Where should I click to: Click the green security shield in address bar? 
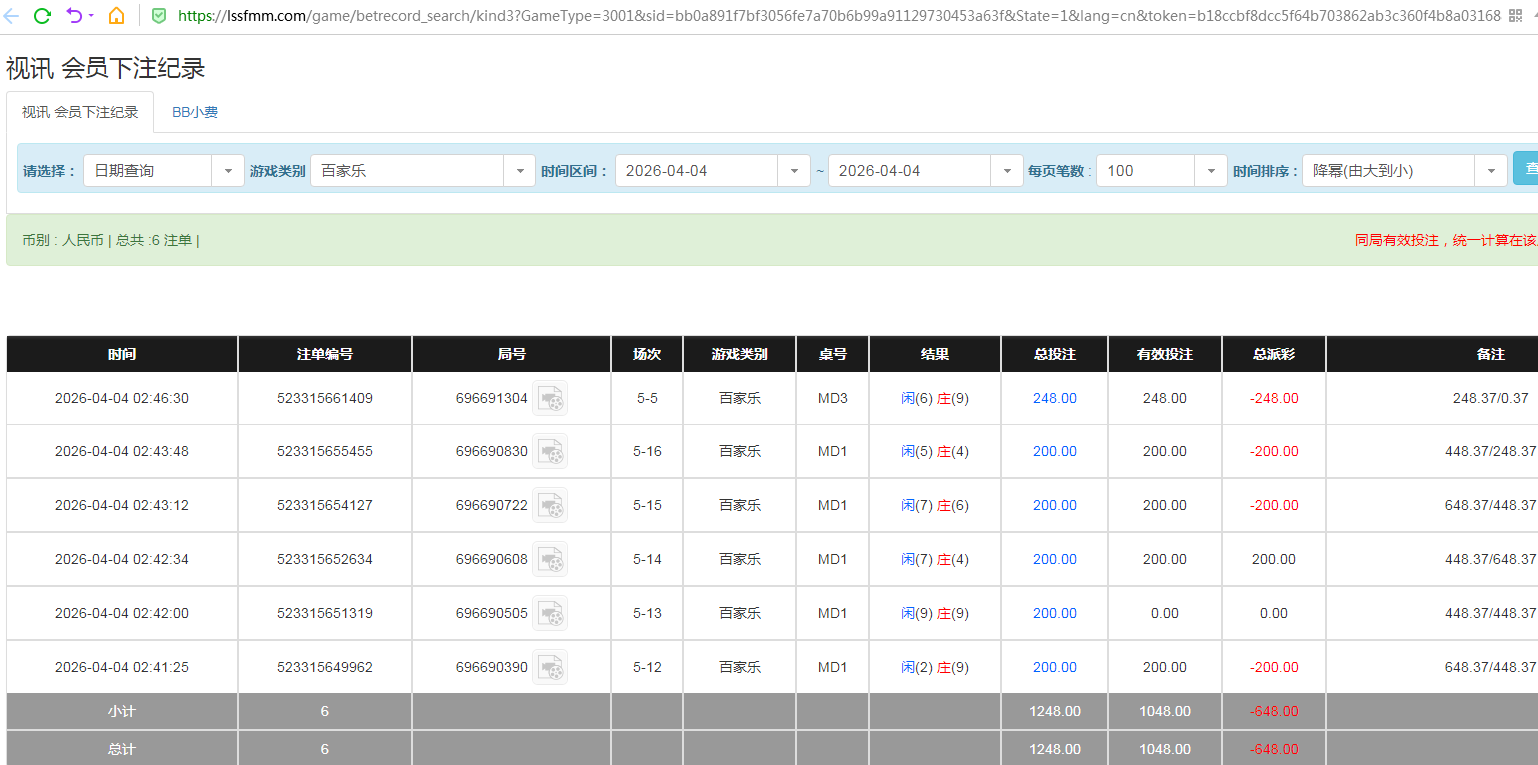(160, 15)
